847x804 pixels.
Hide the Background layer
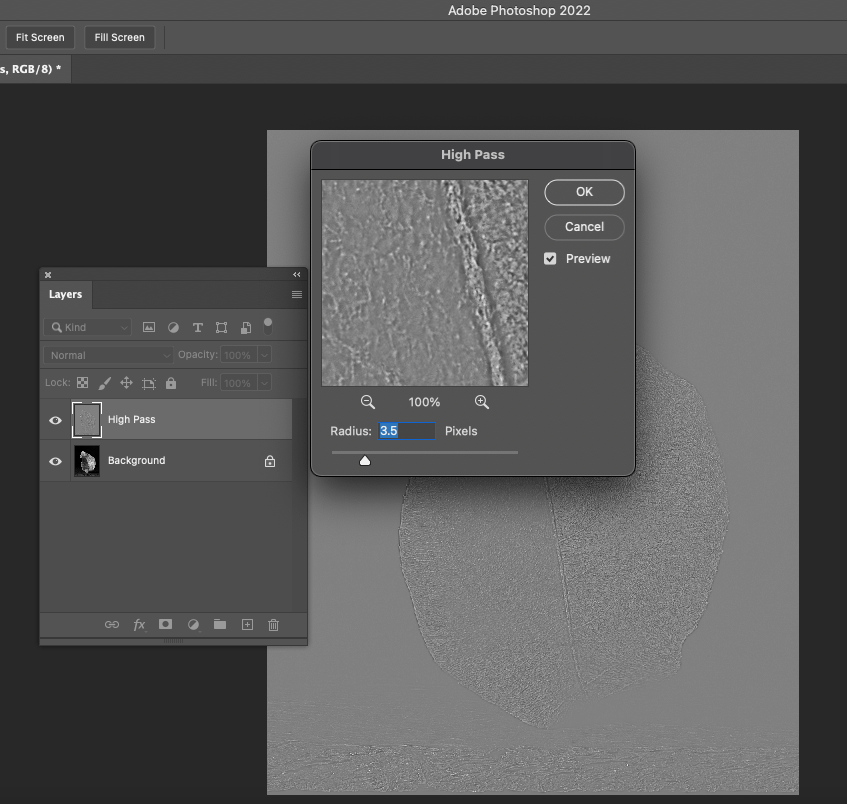(x=55, y=461)
